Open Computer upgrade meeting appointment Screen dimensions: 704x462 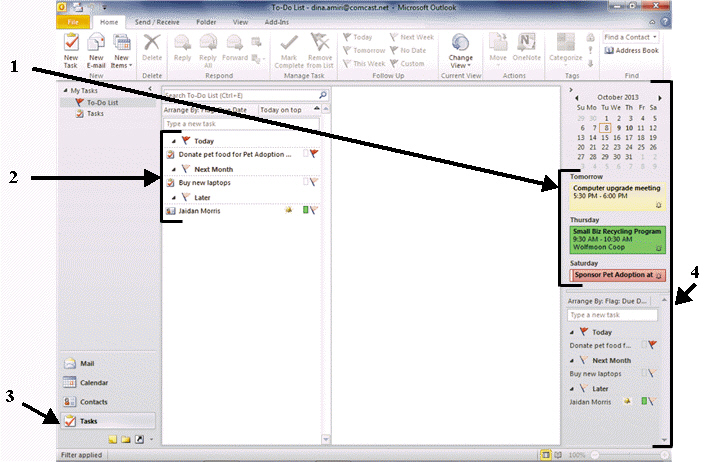click(617, 196)
